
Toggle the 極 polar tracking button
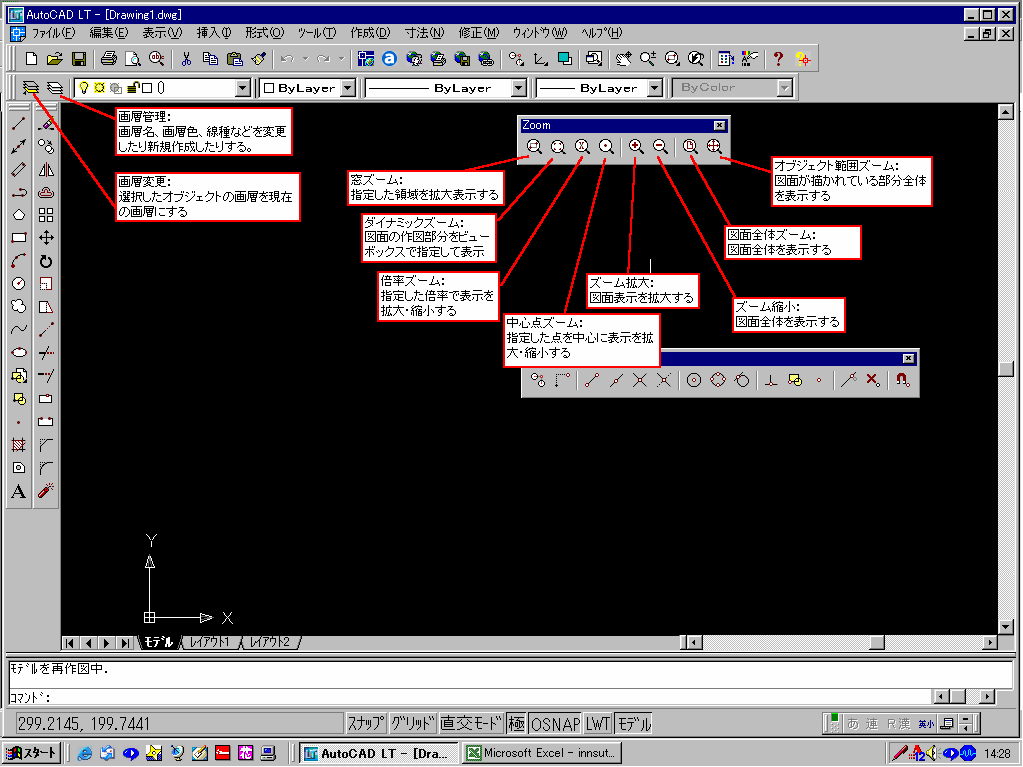click(x=516, y=723)
